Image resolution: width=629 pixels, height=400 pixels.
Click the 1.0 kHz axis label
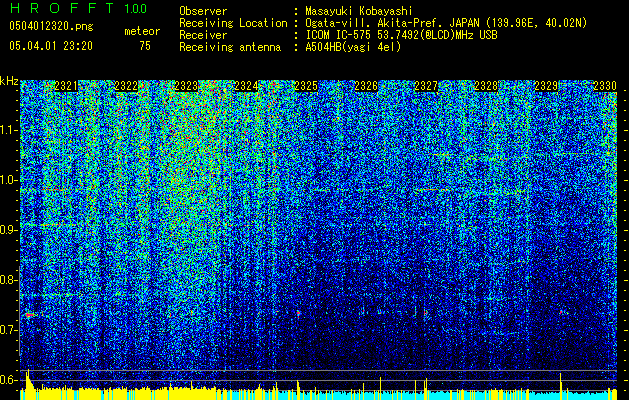click(9, 180)
